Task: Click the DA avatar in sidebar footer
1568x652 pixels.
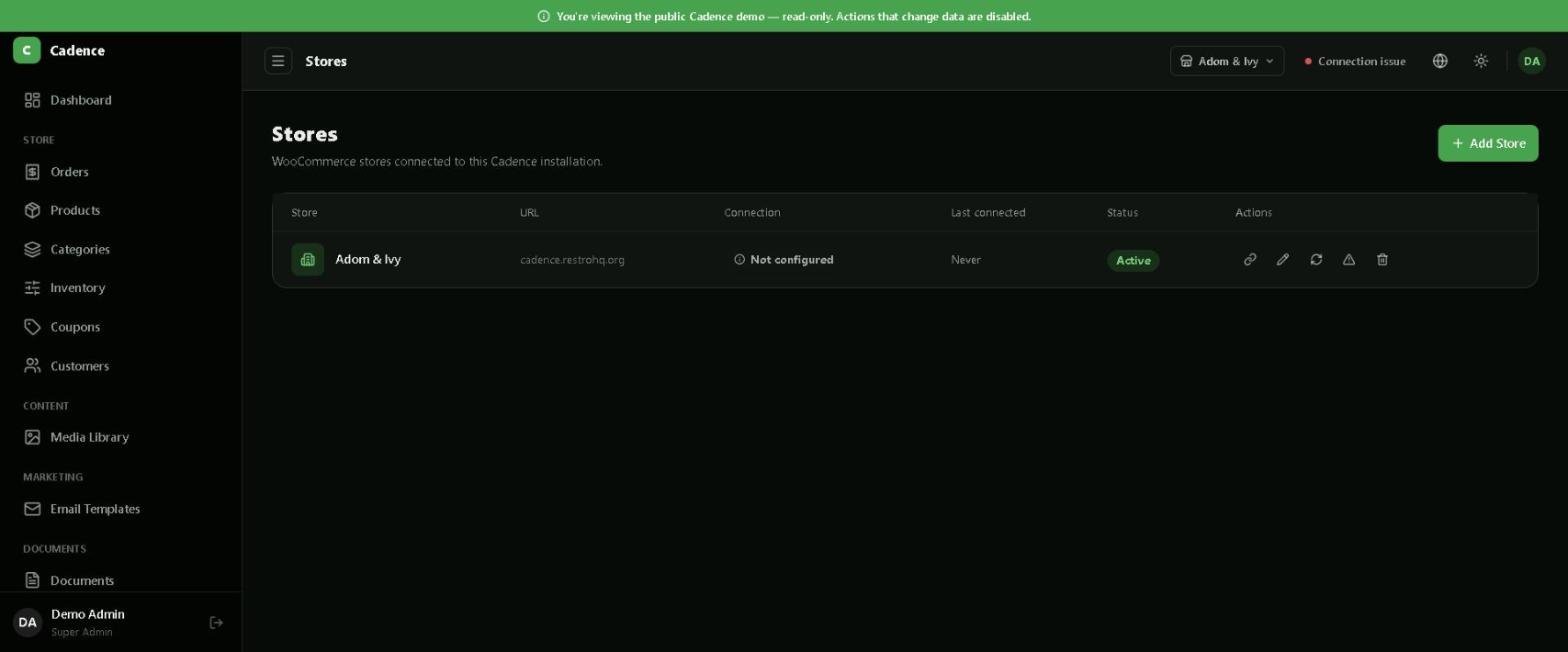Action: [x=27, y=622]
